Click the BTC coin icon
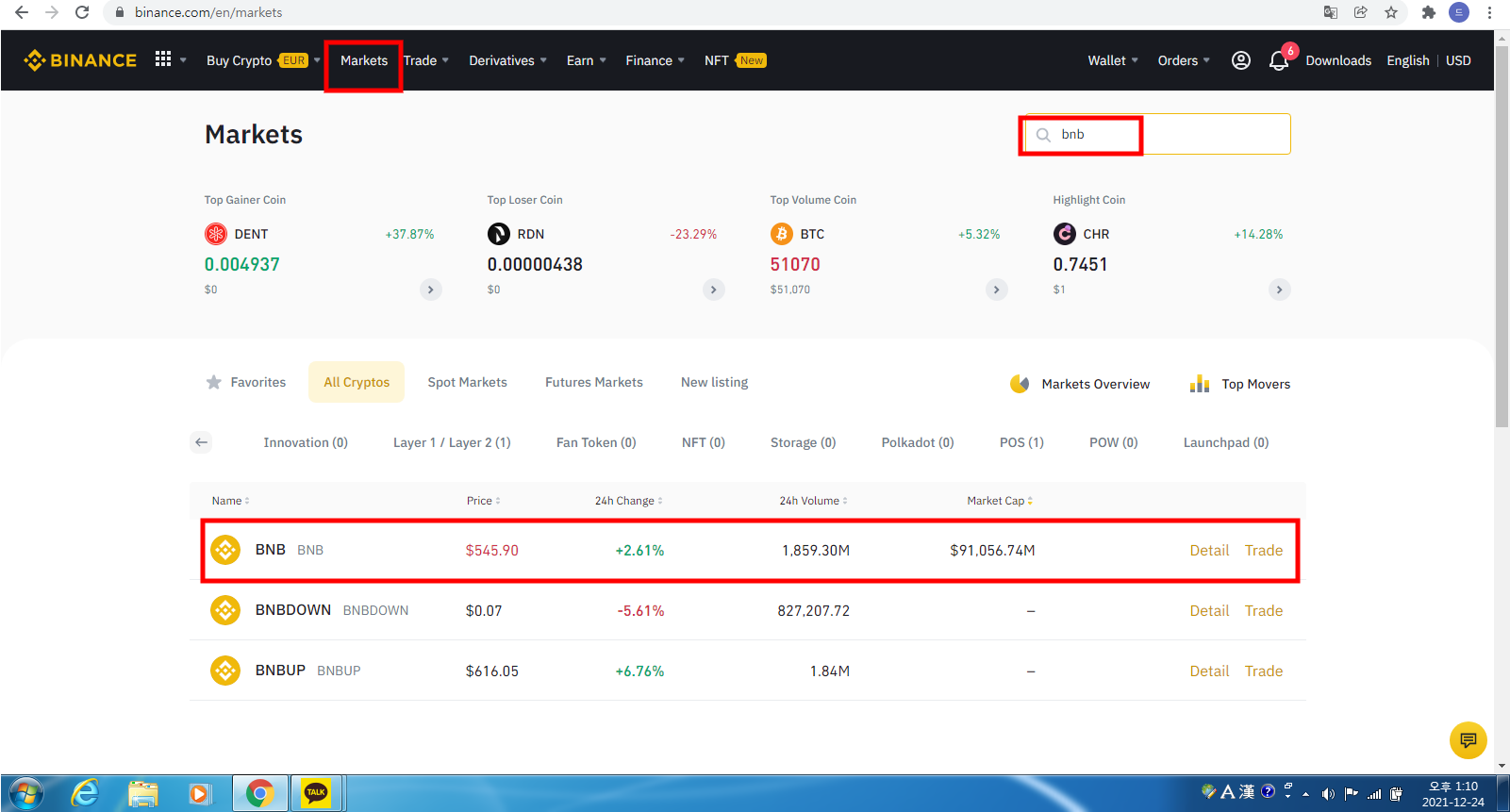The image size is (1510, 812). tap(782, 234)
